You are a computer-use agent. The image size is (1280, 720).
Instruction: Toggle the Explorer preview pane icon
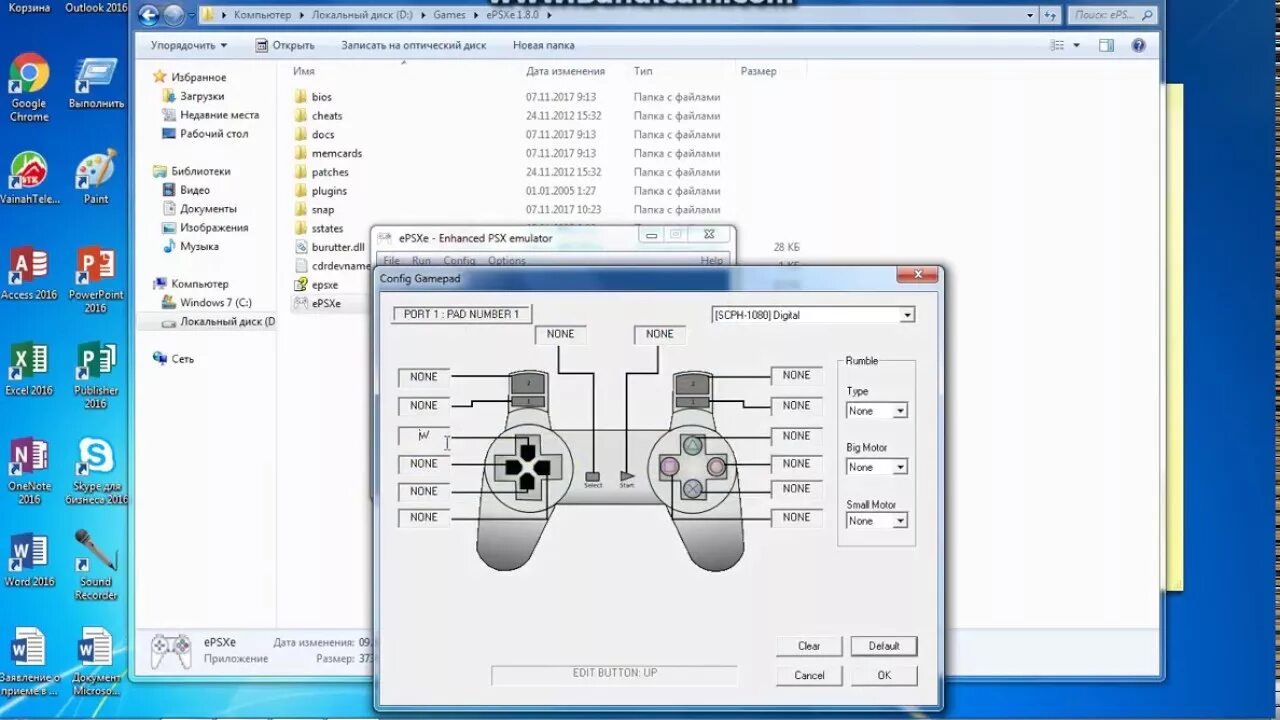(1106, 45)
